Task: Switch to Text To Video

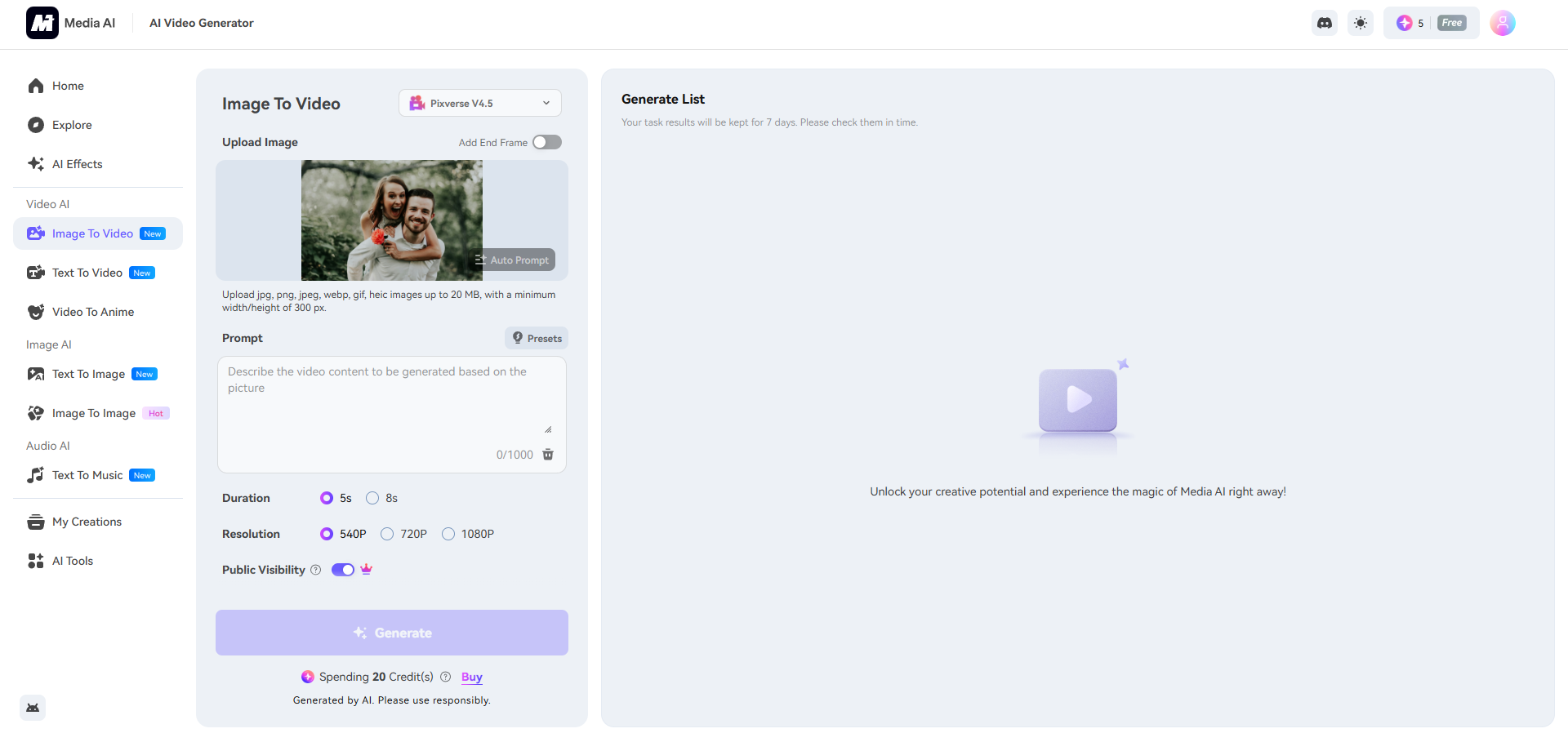Action: [98, 273]
